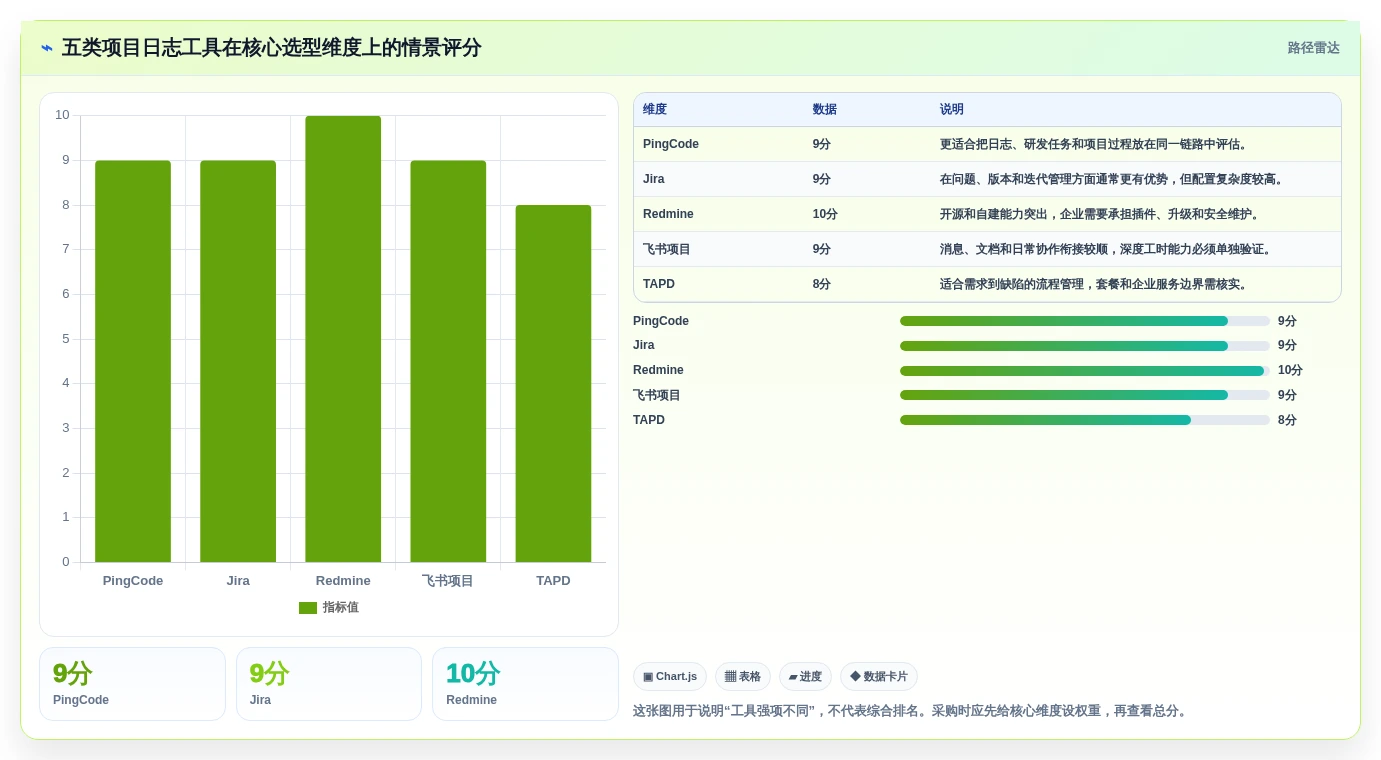Click the Jira bar in the chart
The image size is (1381, 760).
[238, 361]
